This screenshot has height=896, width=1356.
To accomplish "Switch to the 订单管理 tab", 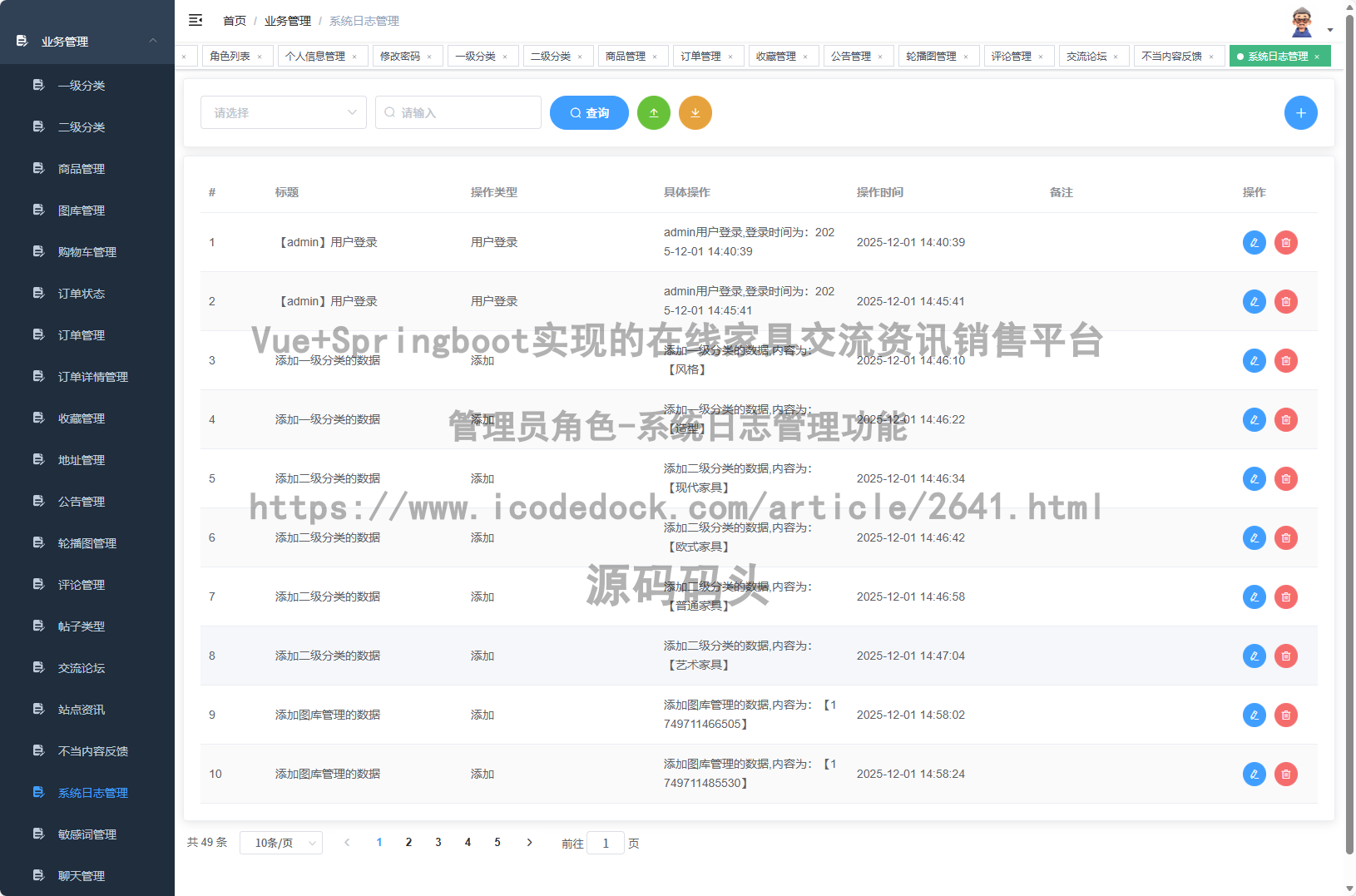I will (x=701, y=56).
